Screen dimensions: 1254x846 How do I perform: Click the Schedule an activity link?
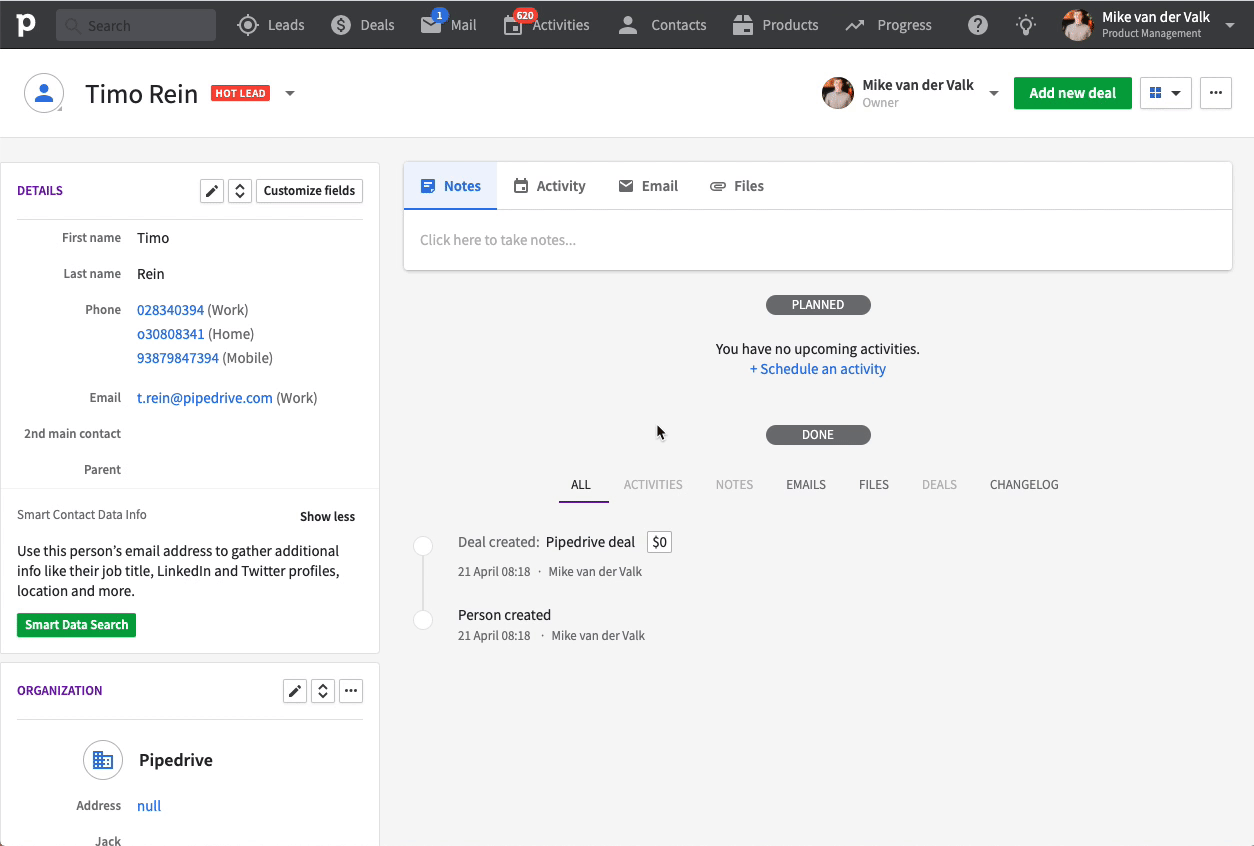[x=818, y=369]
